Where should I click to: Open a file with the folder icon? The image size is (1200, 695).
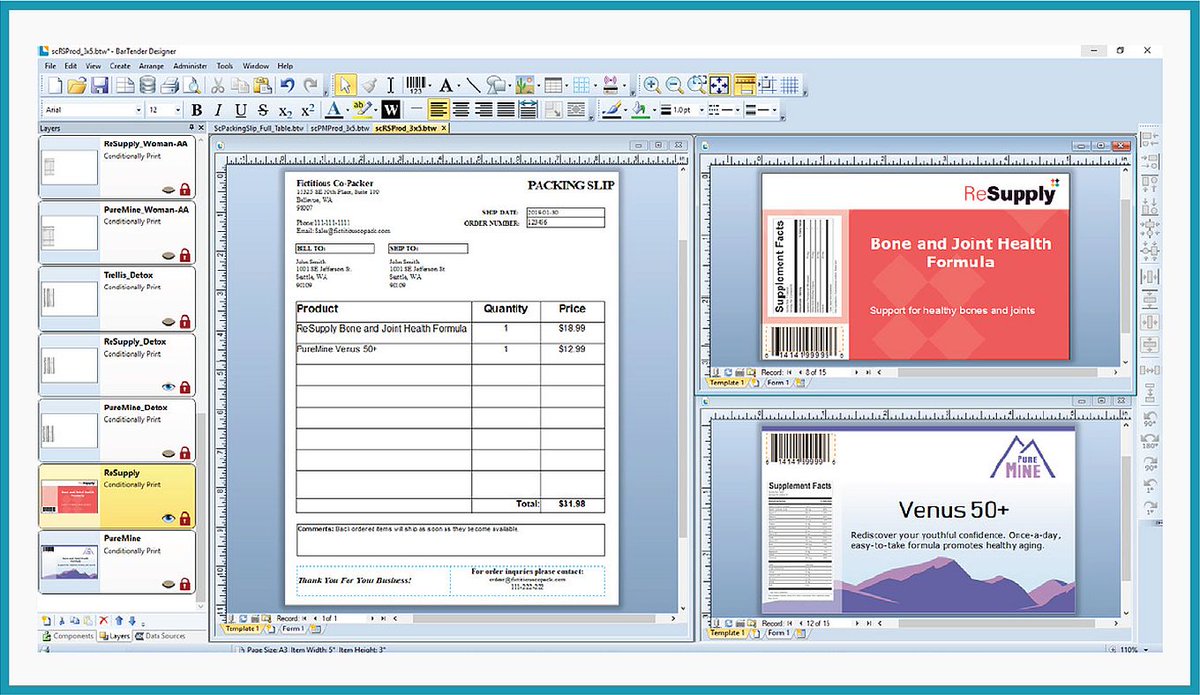[x=77, y=86]
